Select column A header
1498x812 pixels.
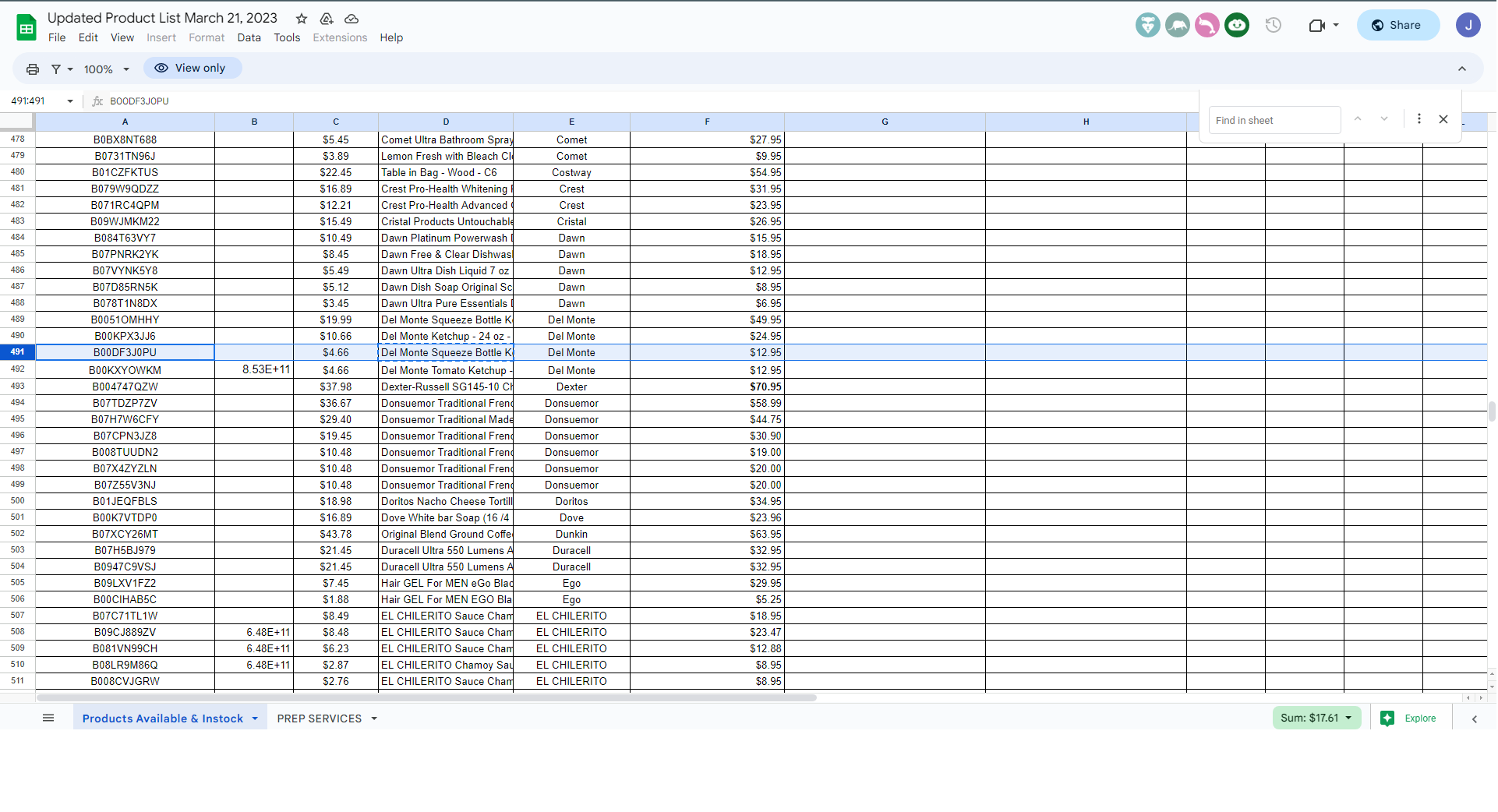pos(125,122)
